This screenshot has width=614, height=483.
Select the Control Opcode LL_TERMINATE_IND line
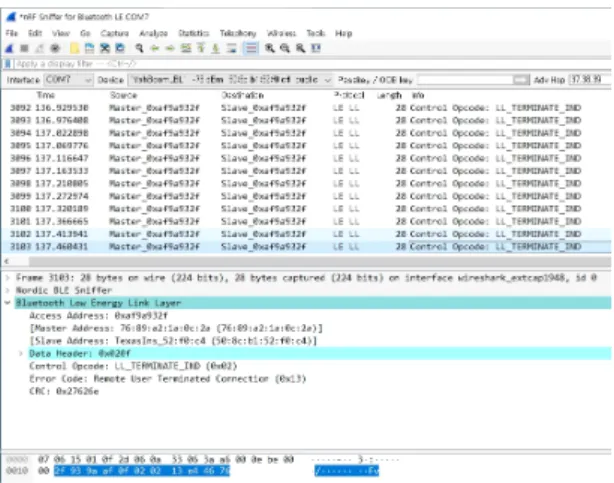pyautogui.click(x=133, y=366)
